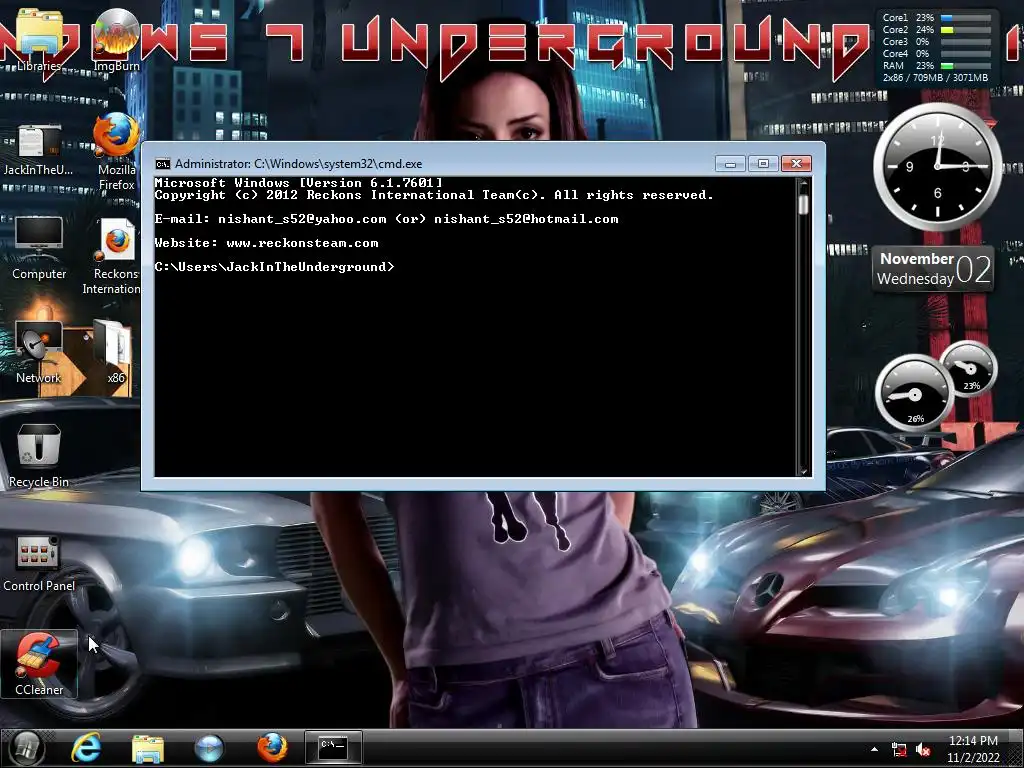Click the Windows Start orb

[26, 748]
